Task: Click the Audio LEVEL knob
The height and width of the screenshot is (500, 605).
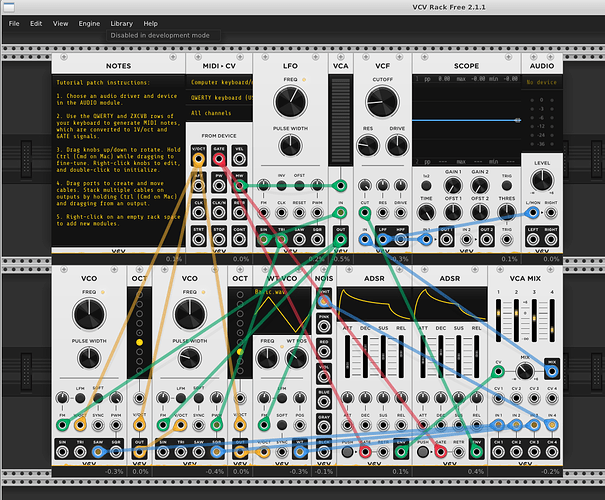Action: (x=542, y=181)
